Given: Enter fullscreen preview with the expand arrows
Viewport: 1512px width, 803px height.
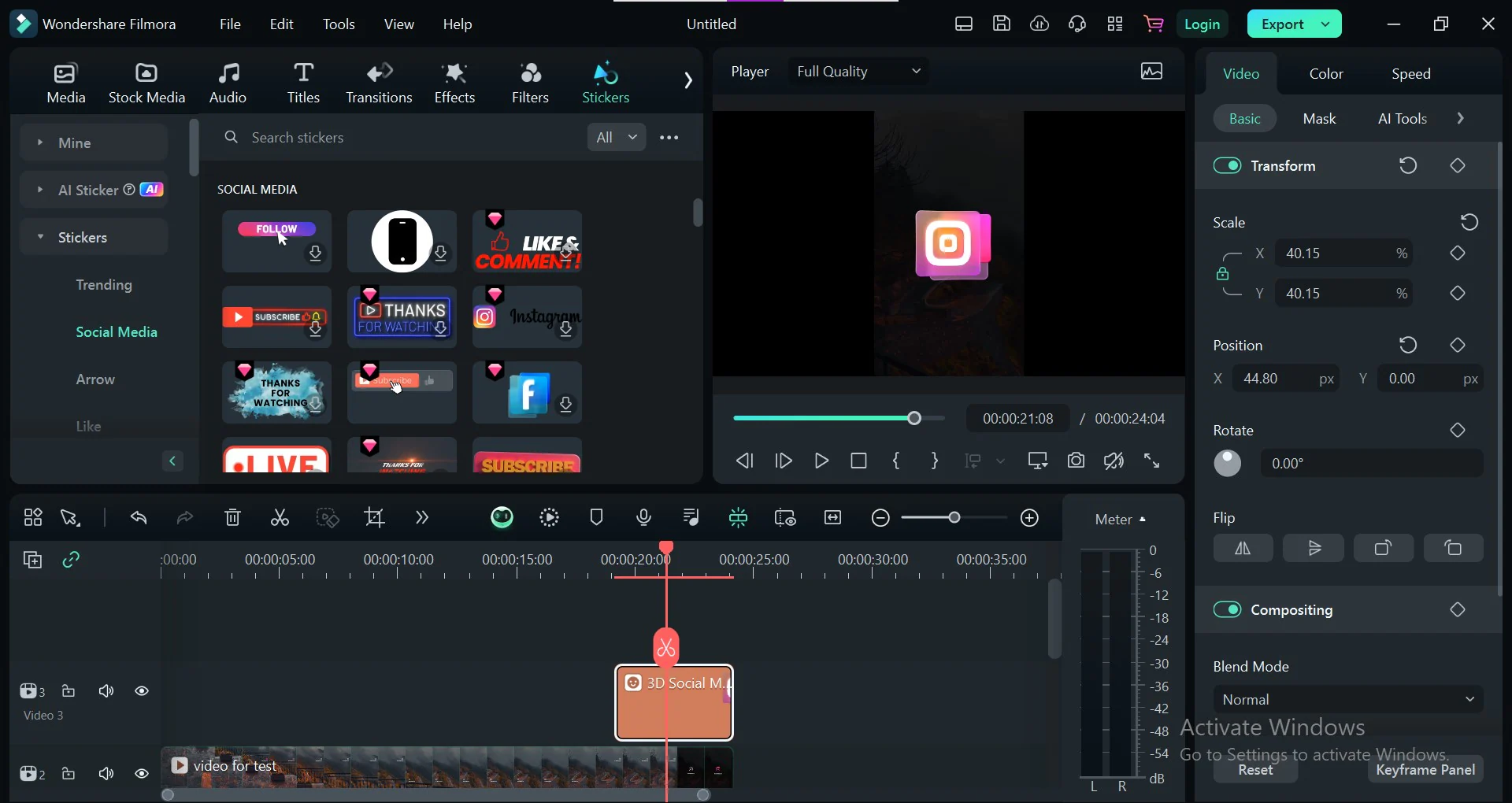Looking at the screenshot, I should pyautogui.click(x=1151, y=461).
